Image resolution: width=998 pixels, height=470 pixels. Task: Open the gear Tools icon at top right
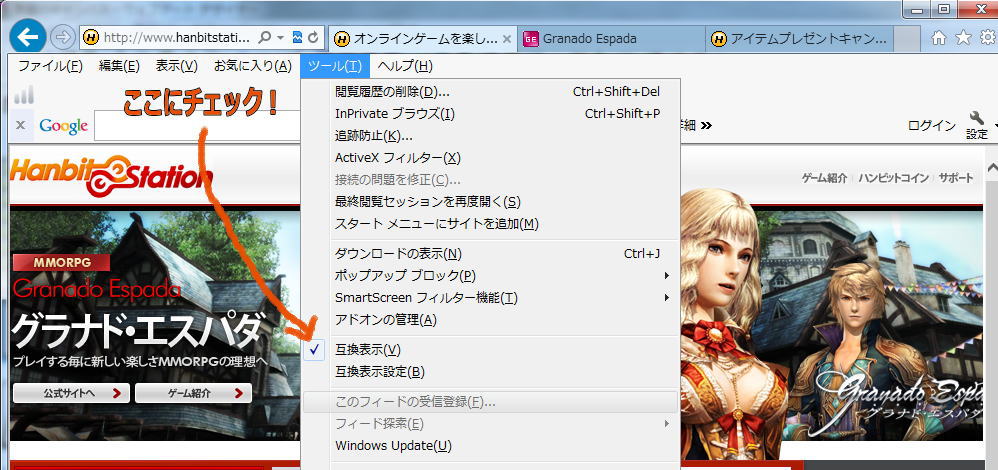[x=988, y=38]
